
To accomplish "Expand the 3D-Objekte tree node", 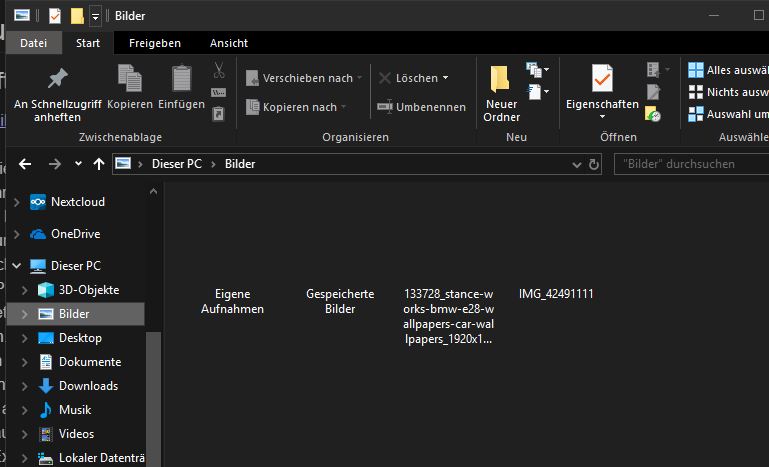I will pyautogui.click(x=25, y=290).
